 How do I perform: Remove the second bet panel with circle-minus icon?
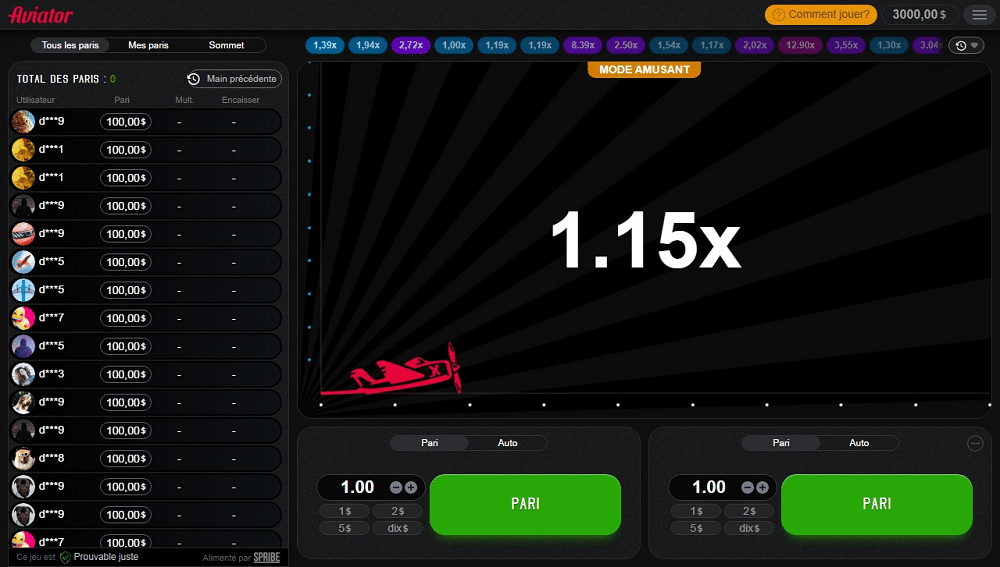click(x=975, y=443)
